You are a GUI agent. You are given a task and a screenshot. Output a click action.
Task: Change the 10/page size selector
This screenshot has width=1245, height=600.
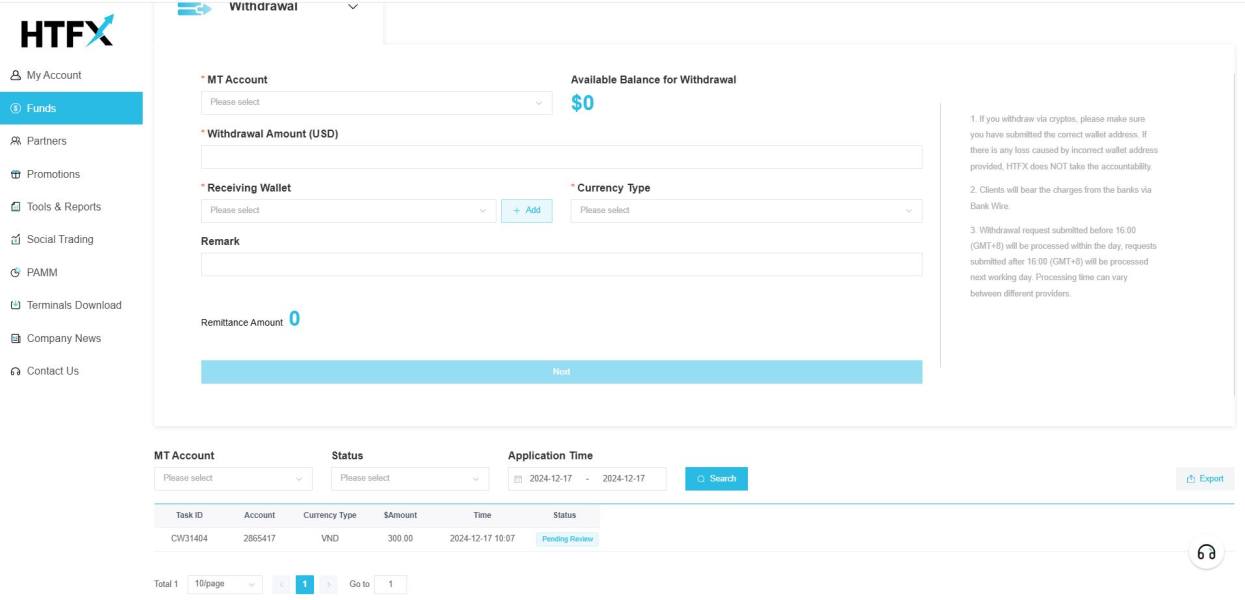coord(224,584)
